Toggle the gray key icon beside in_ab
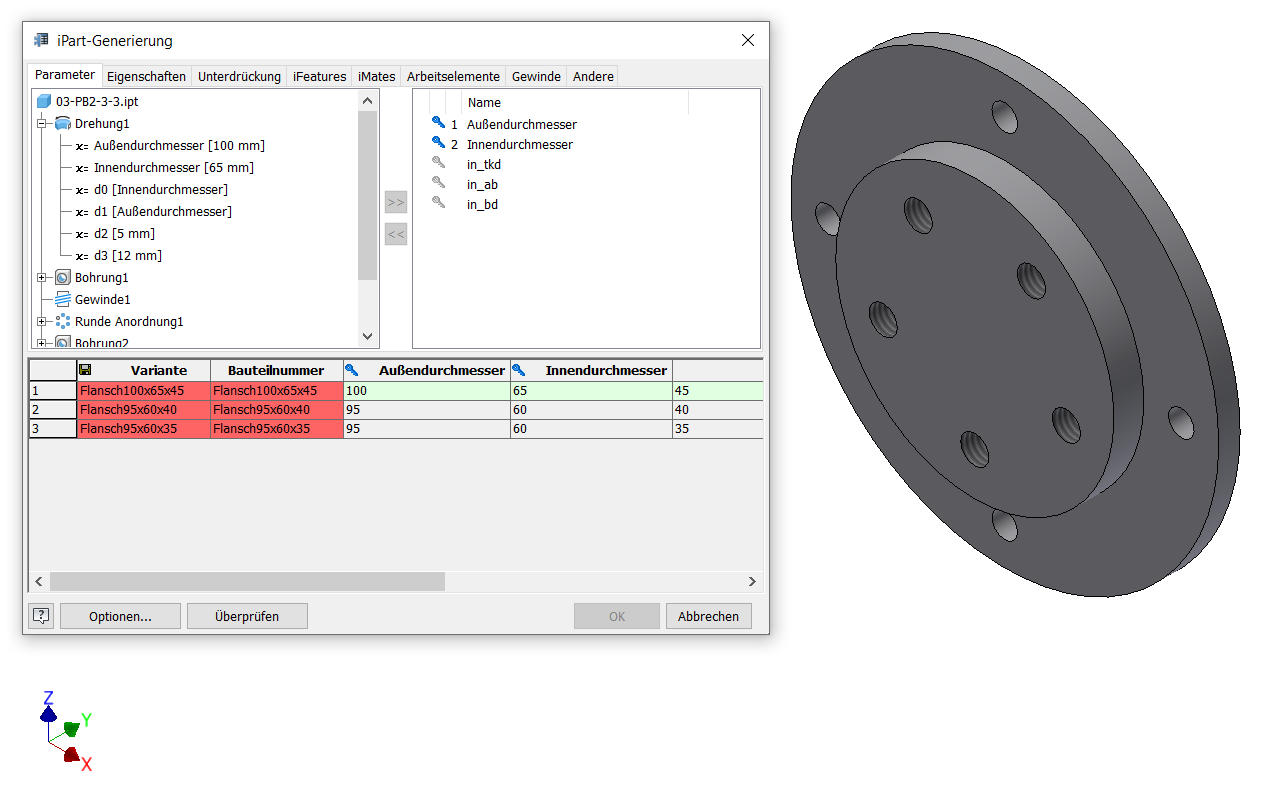The width and height of the screenshot is (1263, 786). point(438,182)
